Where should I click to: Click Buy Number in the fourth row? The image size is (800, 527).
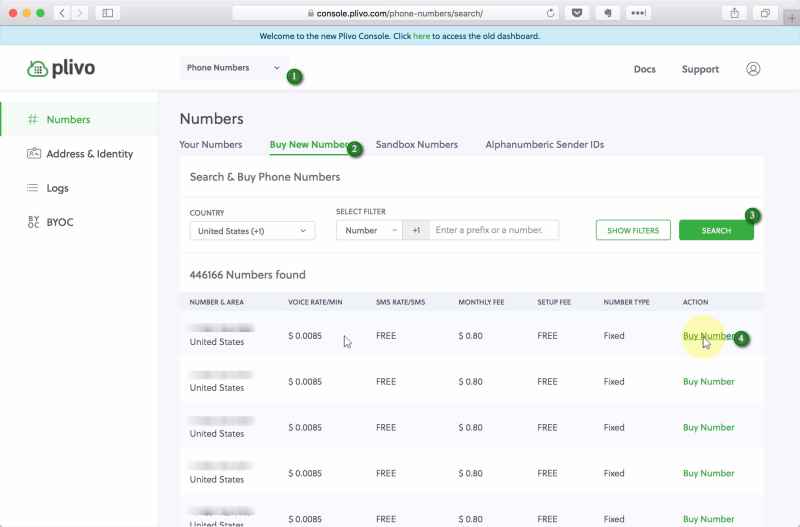coord(709,473)
